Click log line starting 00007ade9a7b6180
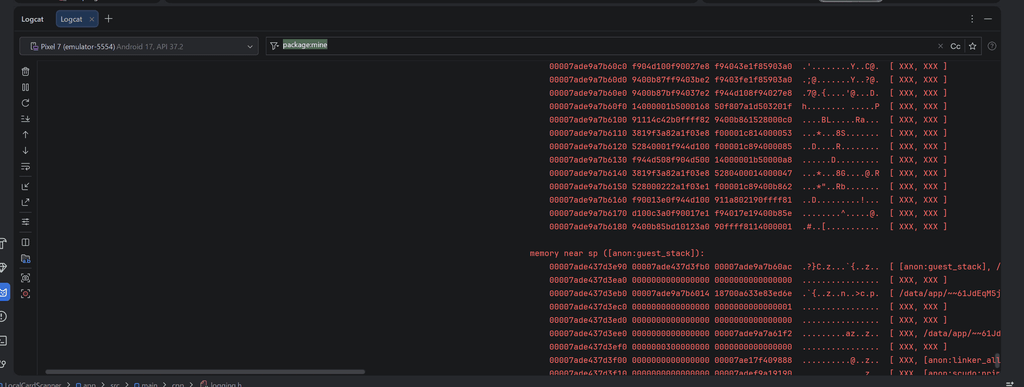Screen dimensions: 1024x387 748,226
